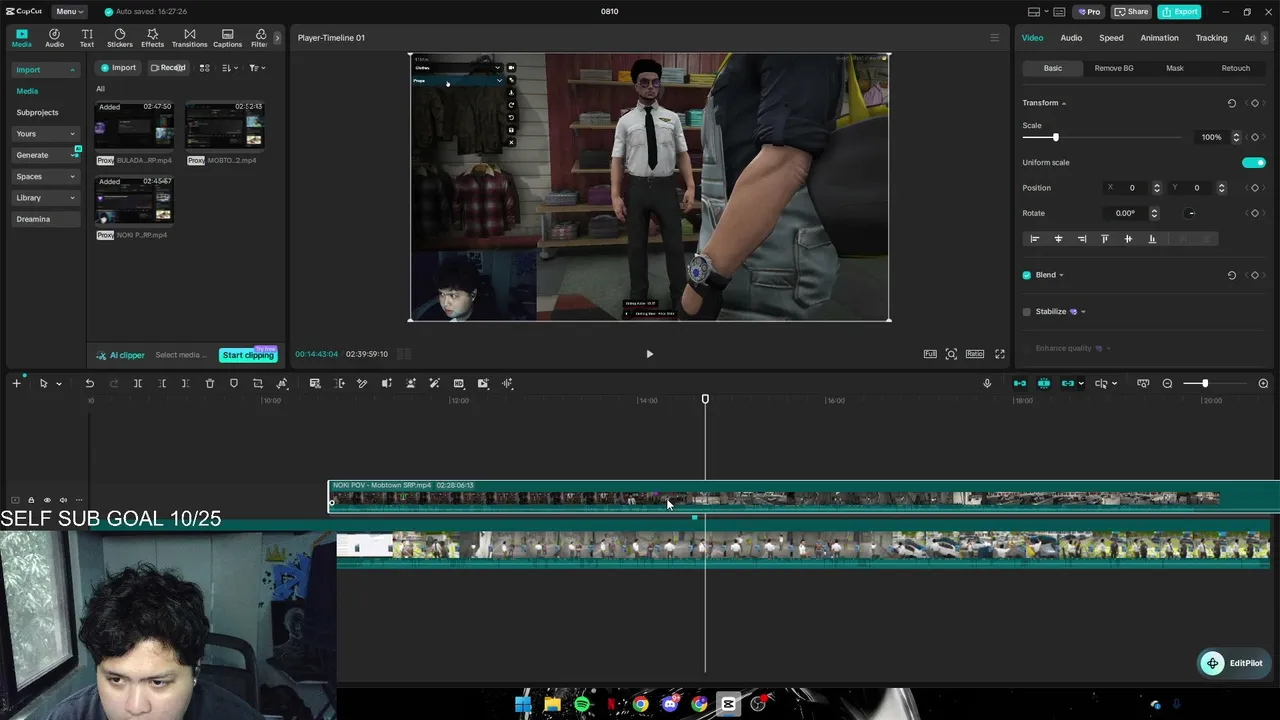Toggle track visibility eye icon
Image resolution: width=1280 pixels, height=720 pixels.
coord(47,500)
